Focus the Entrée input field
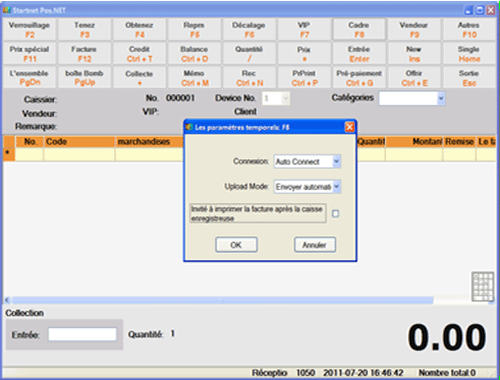Viewport: 500px width, 380px height. coord(82,334)
